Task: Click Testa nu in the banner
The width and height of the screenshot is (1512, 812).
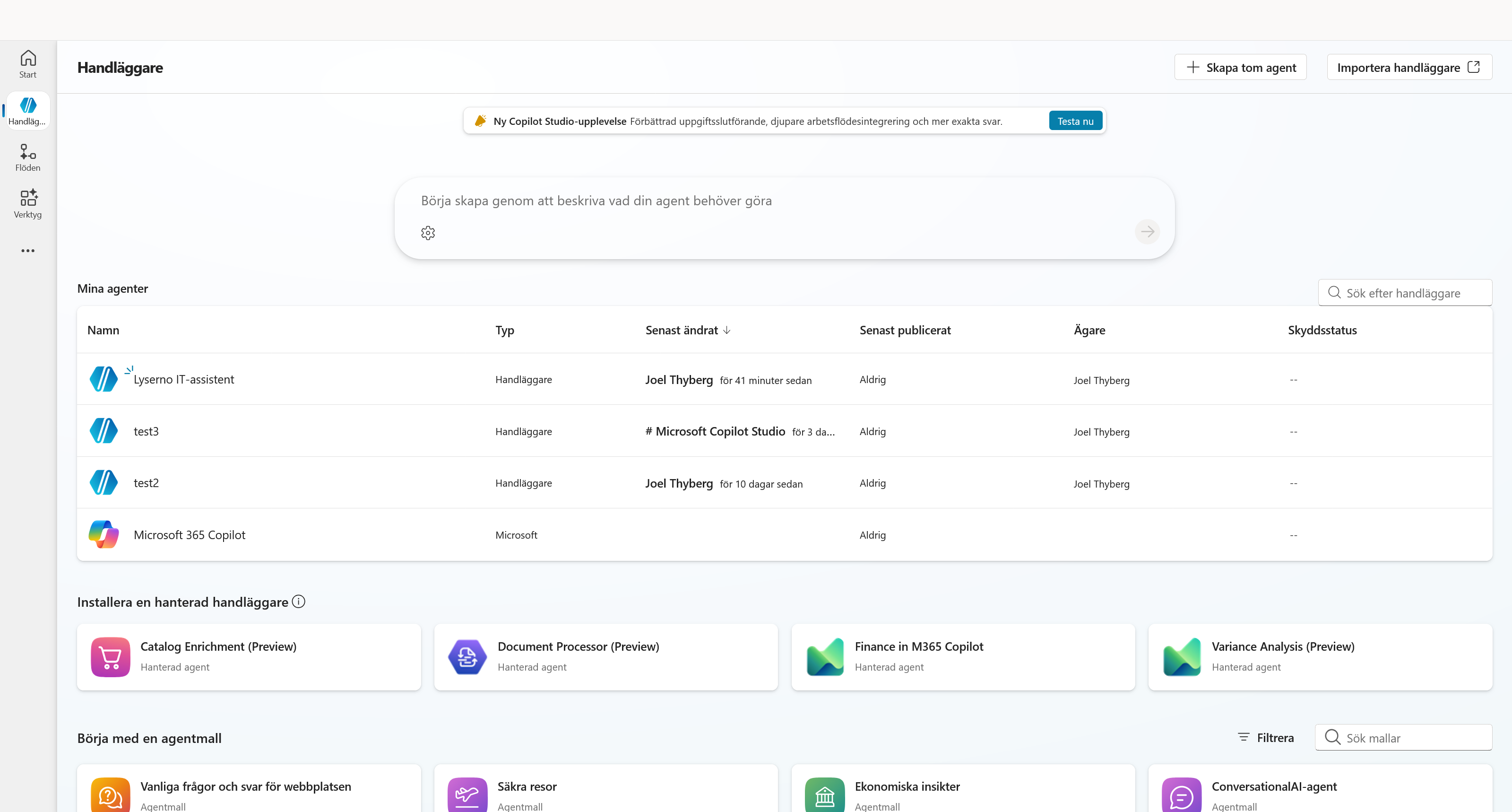Action: coord(1075,121)
